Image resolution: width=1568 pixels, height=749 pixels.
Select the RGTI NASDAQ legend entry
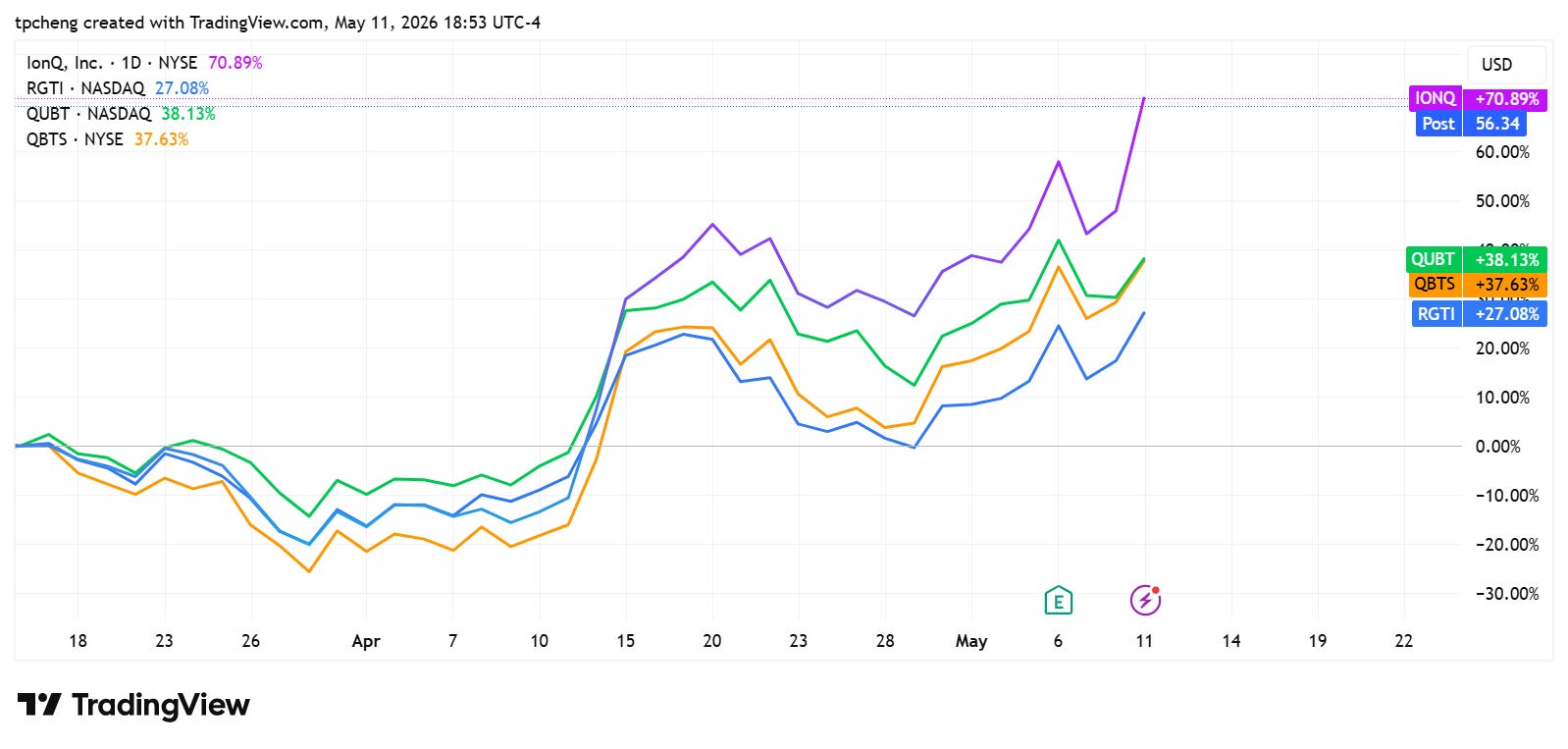[x=118, y=88]
